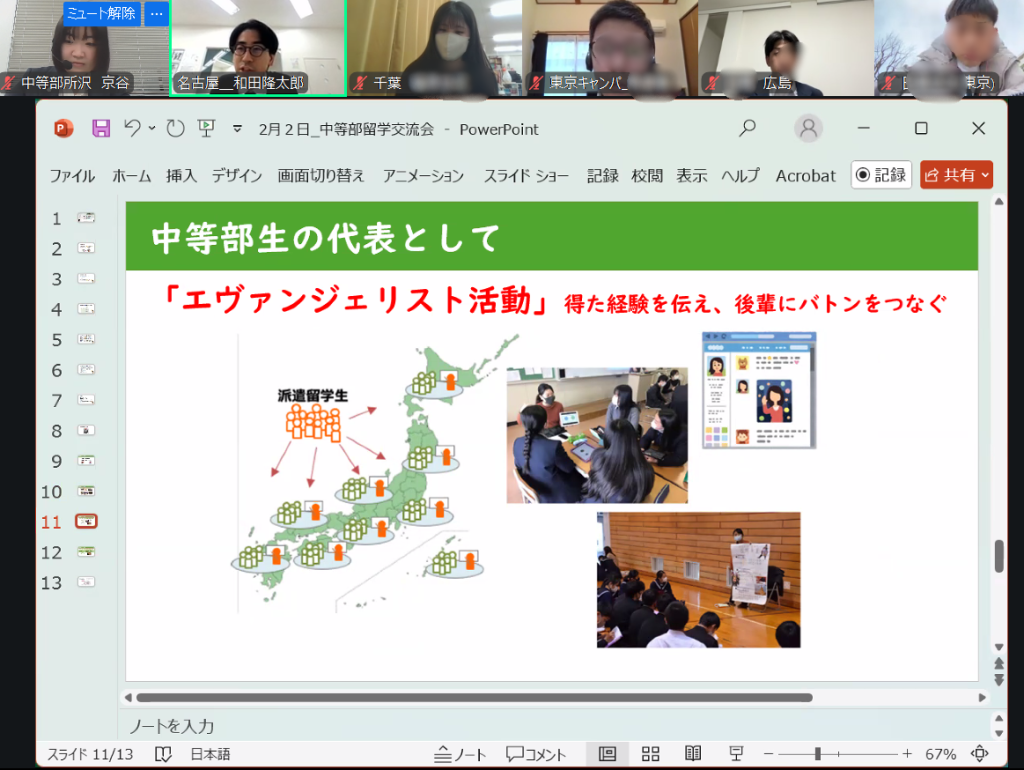Open the アニメーション ribbon tab
This screenshot has height=770, width=1024.
pyautogui.click(x=422, y=174)
